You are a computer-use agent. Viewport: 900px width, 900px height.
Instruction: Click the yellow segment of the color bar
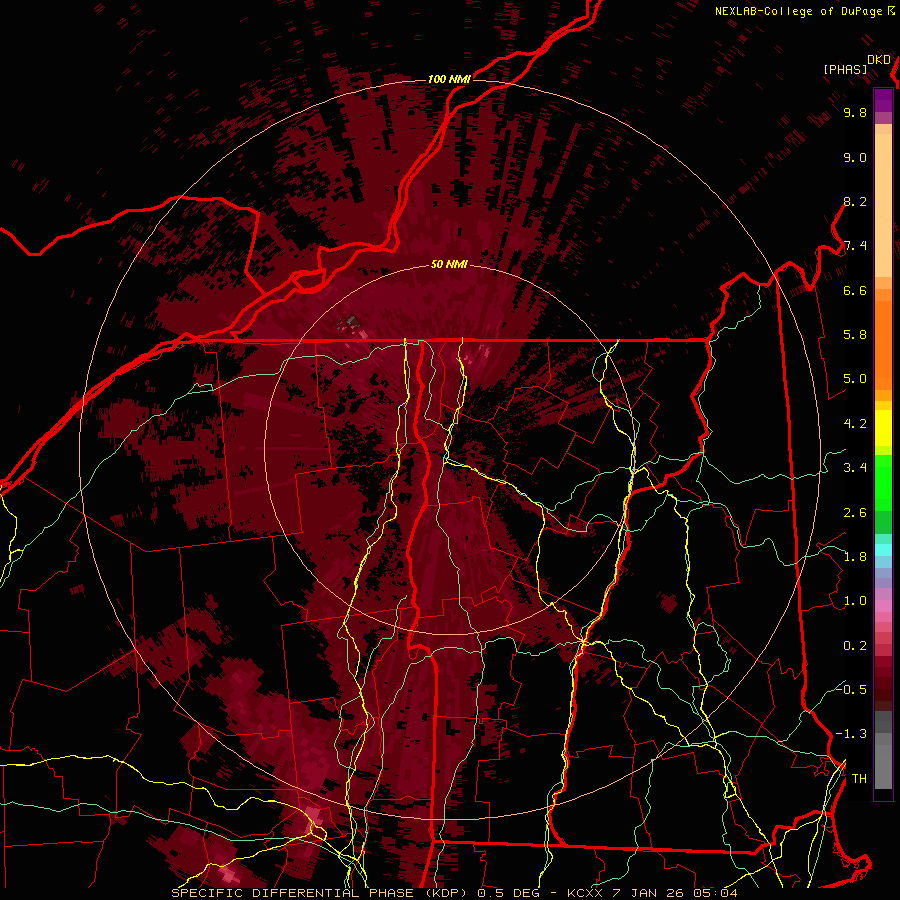883,428
